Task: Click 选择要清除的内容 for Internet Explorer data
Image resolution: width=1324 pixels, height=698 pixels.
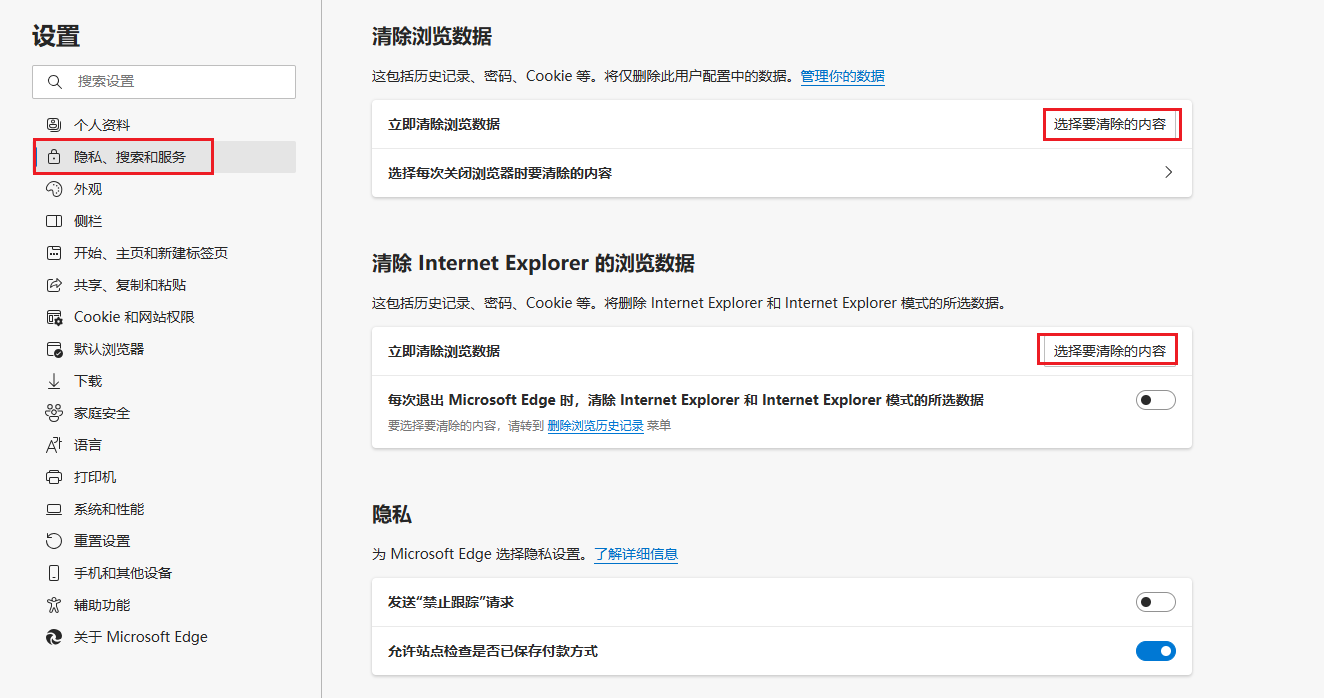Action: tap(1110, 351)
